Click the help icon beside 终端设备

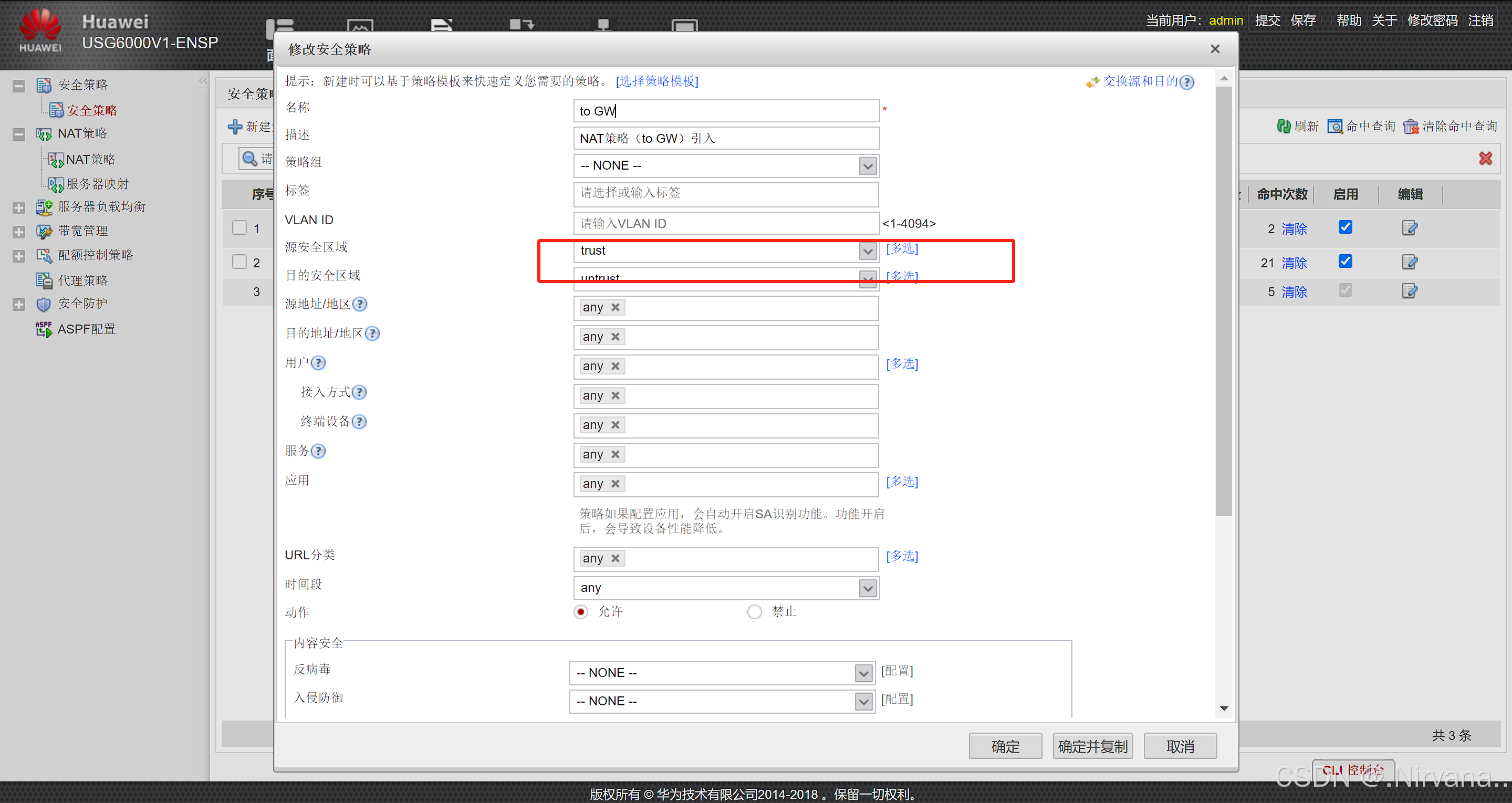tap(359, 422)
